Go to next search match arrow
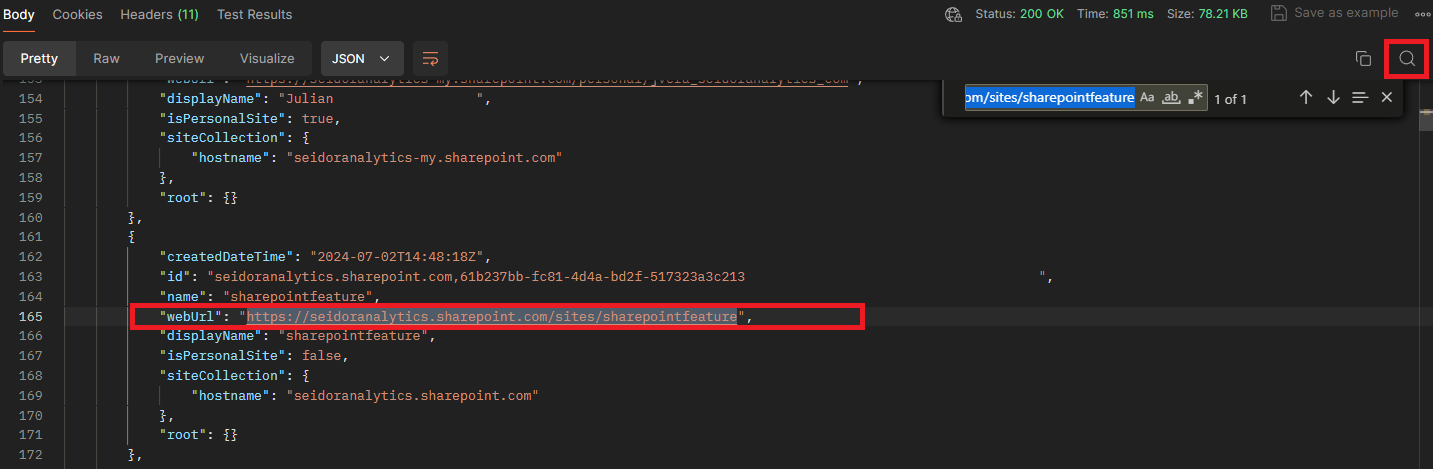The width and height of the screenshot is (1433, 469). (1333, 98)
